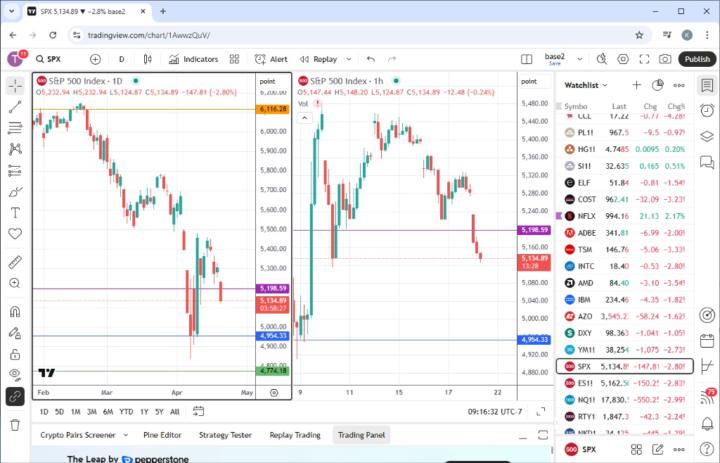720x463 pixels.
Task: Select the crosshair cursor tool
Action: (x=15, y=86)
